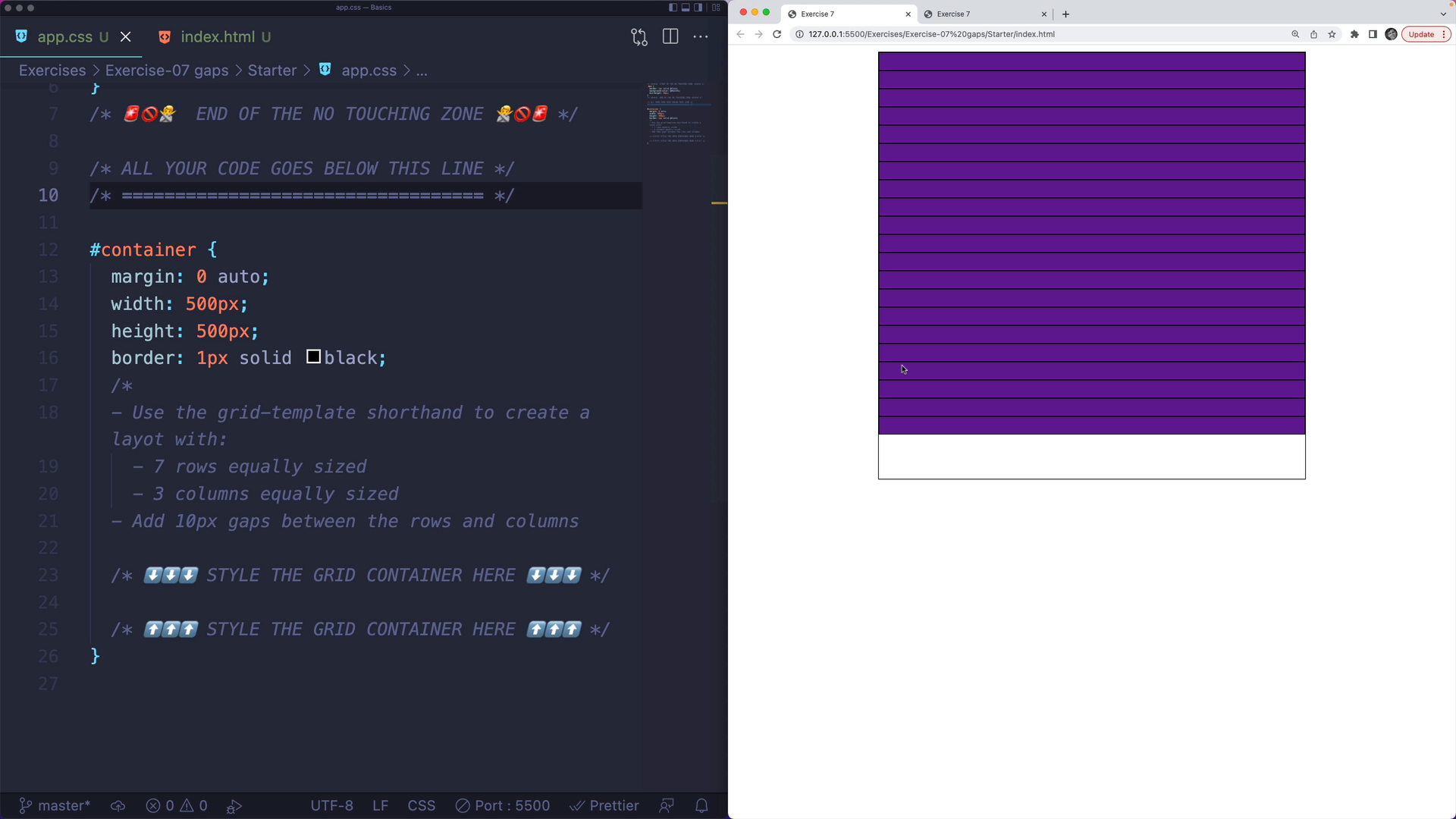The width and height of the screenshot is (1456, 819).
Task: Click the browser Update button
Action: (1426, 34)
